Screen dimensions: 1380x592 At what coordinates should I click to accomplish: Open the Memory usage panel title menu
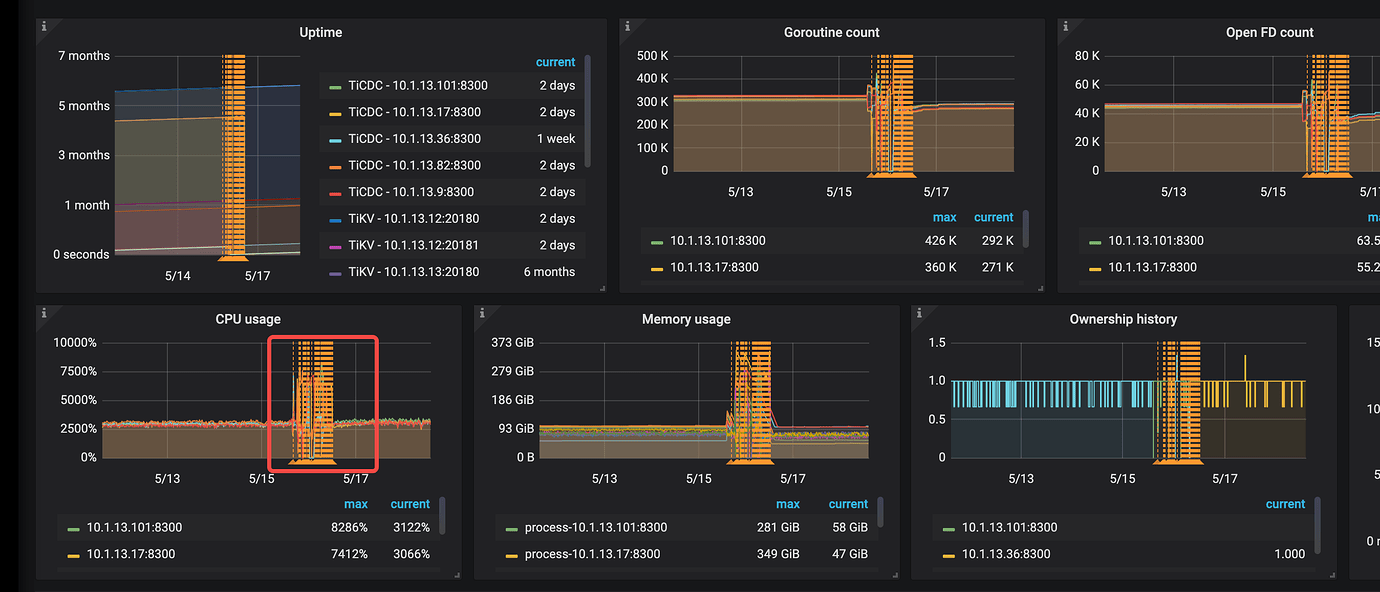pyautogui.click(x=686, y=319)
